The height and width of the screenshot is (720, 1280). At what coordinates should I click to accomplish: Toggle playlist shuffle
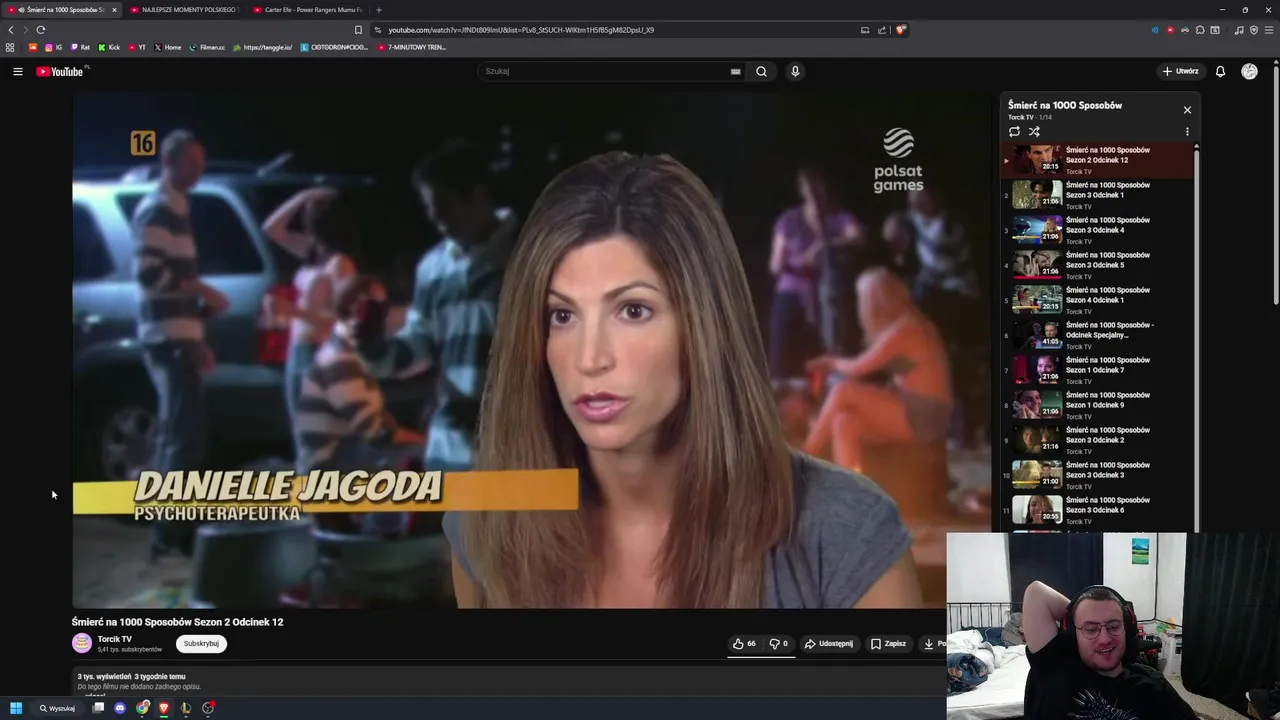click(x=1034, y=131)
